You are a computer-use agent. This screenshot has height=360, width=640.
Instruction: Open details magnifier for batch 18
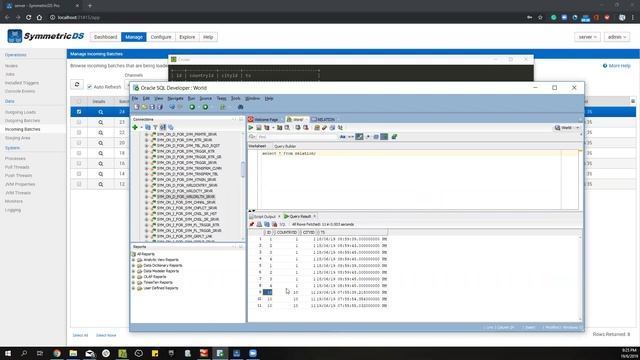click(x=100, y=153)
